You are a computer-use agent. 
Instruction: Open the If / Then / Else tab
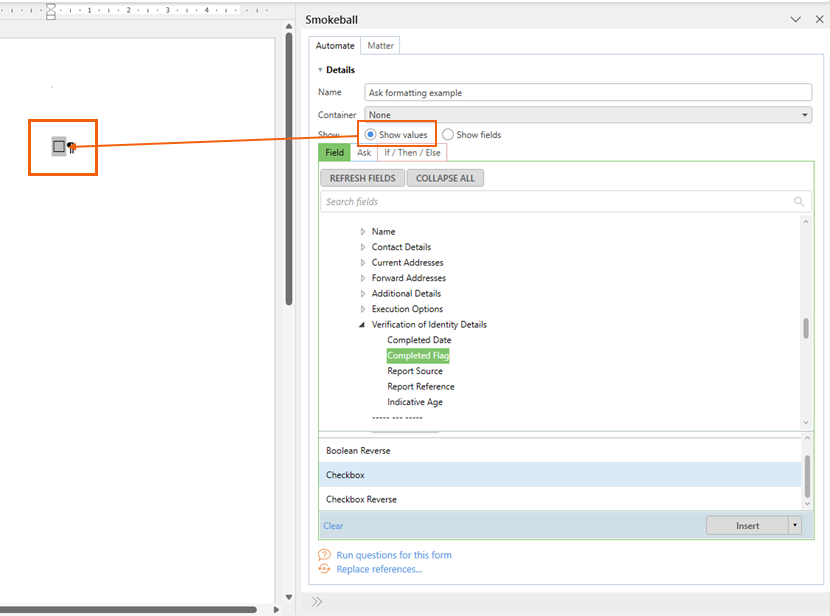[412, 152]
